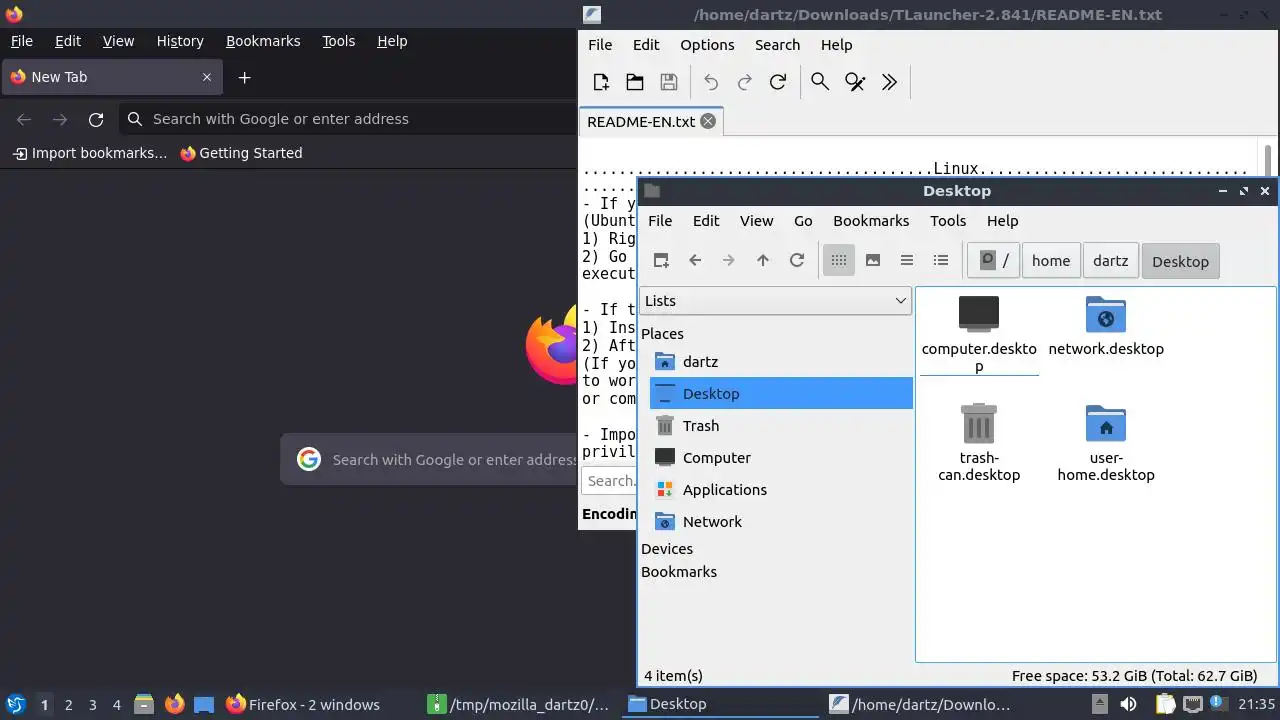
Task: Go forward in the file manager
Action: [729, 260]
